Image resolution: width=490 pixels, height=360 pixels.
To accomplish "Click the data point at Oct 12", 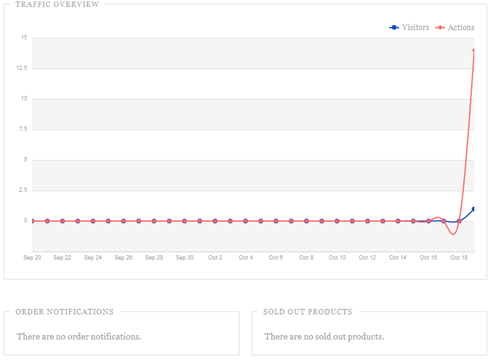I will coord(367,221).
